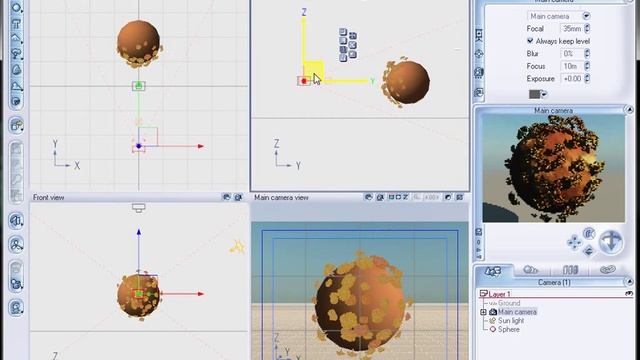This screenshot has height=360, width=640.
Task: Click the last icon in Main camera view header
Action: [460, 198]
